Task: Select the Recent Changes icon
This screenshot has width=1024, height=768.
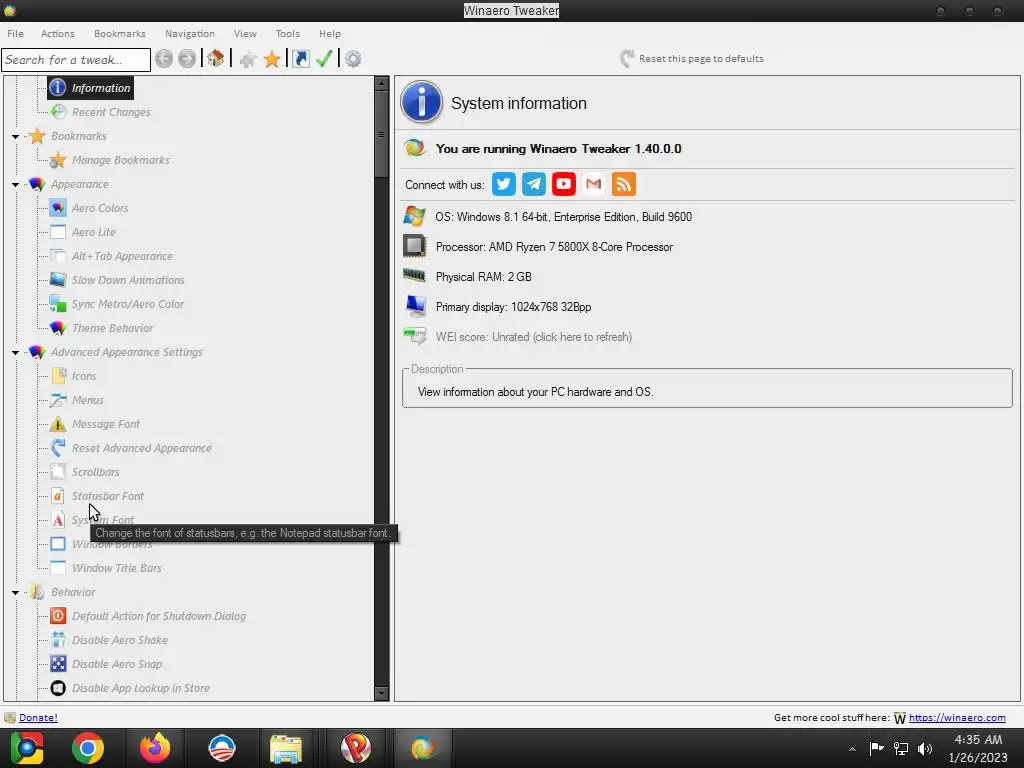Action: [58, 112]
